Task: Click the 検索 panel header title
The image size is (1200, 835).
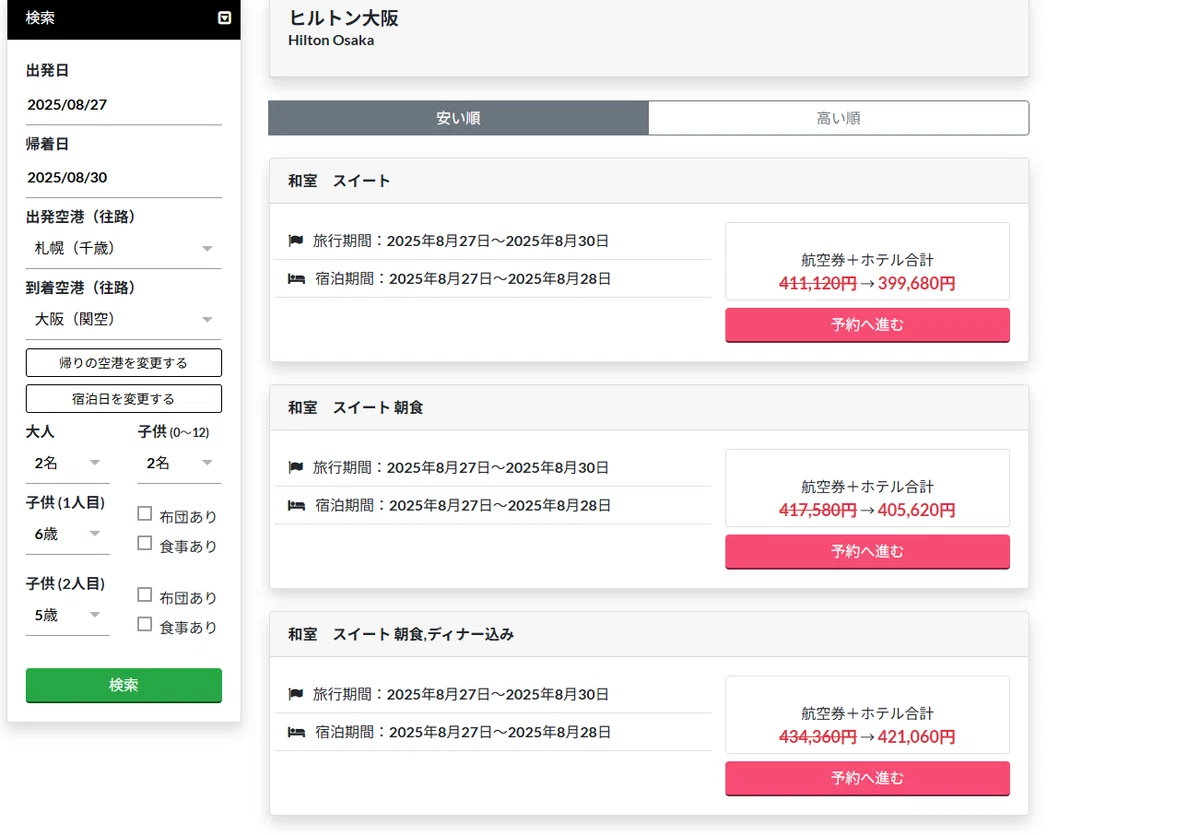Action: (x=40, y=18)
